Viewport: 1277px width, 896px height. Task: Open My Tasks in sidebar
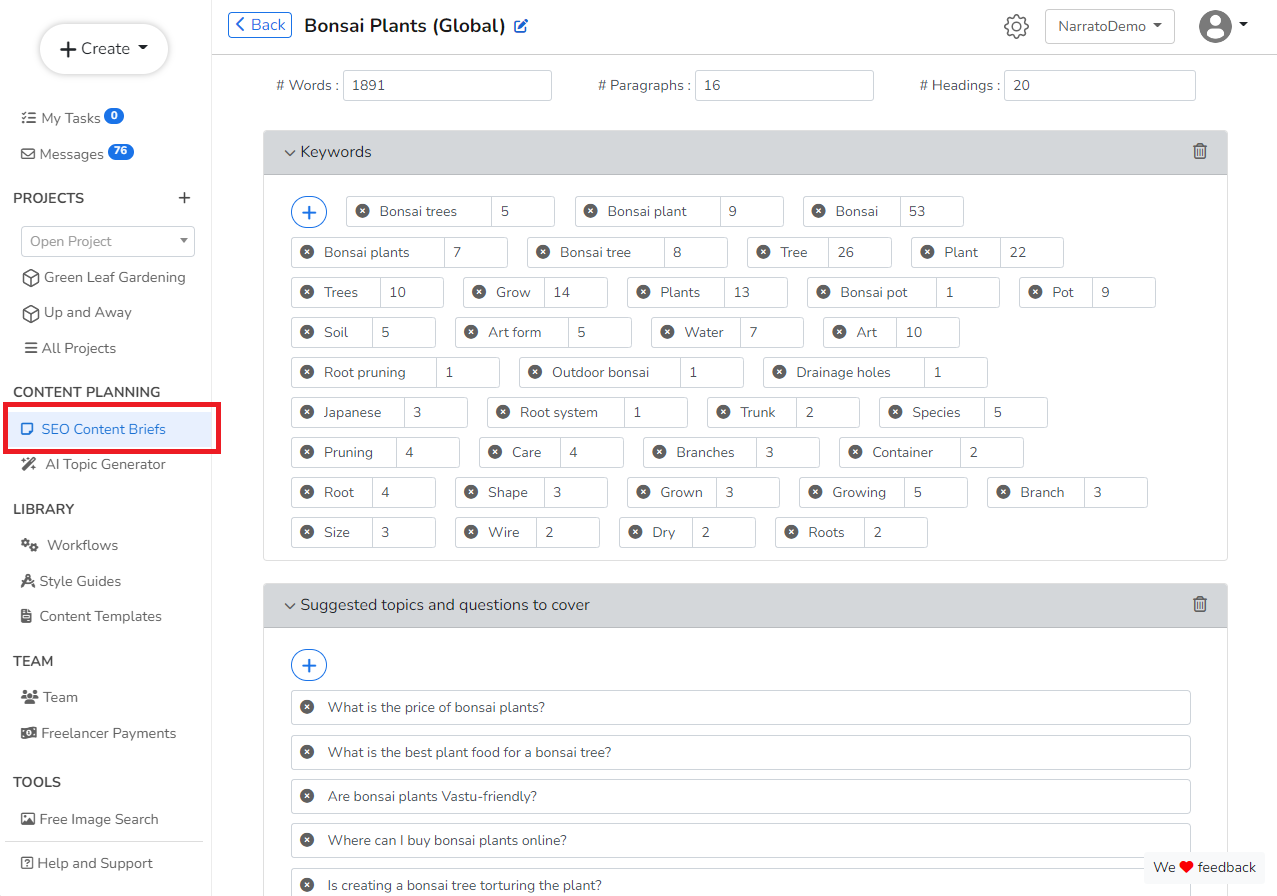71,118
